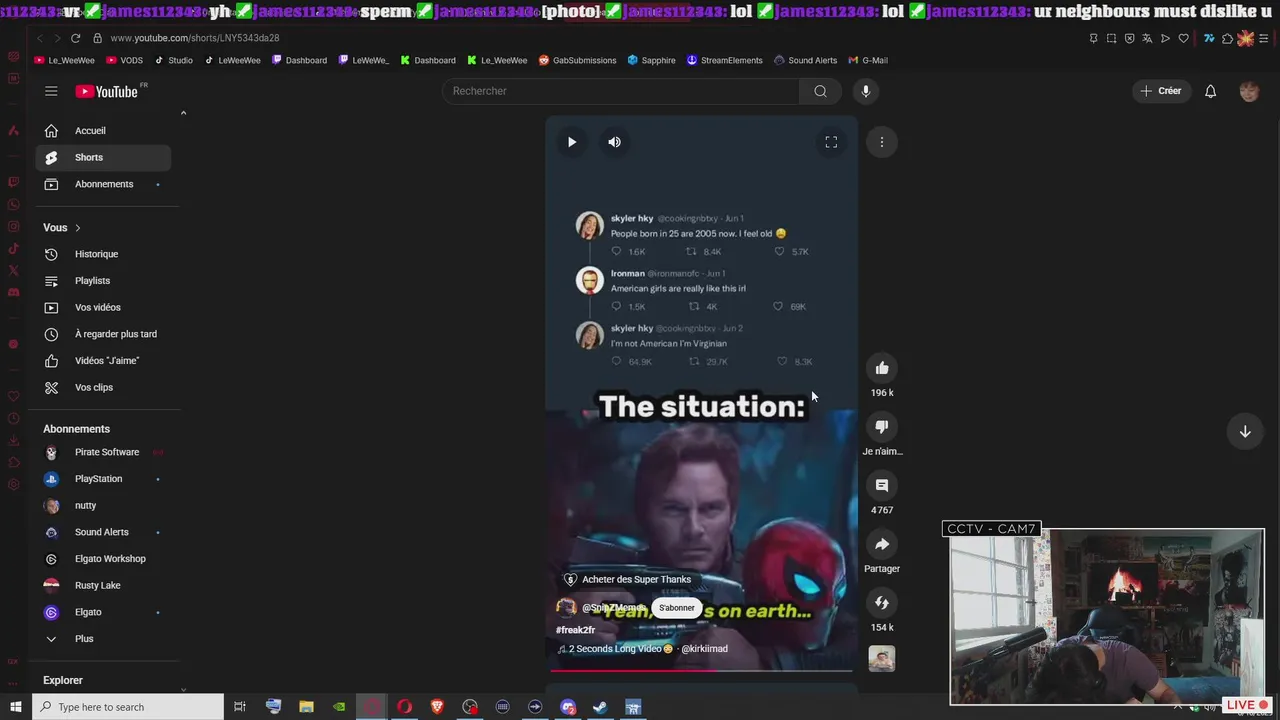Click the search magnifier button
Viewport: 1280px width, 720px height.
point(820,91)
